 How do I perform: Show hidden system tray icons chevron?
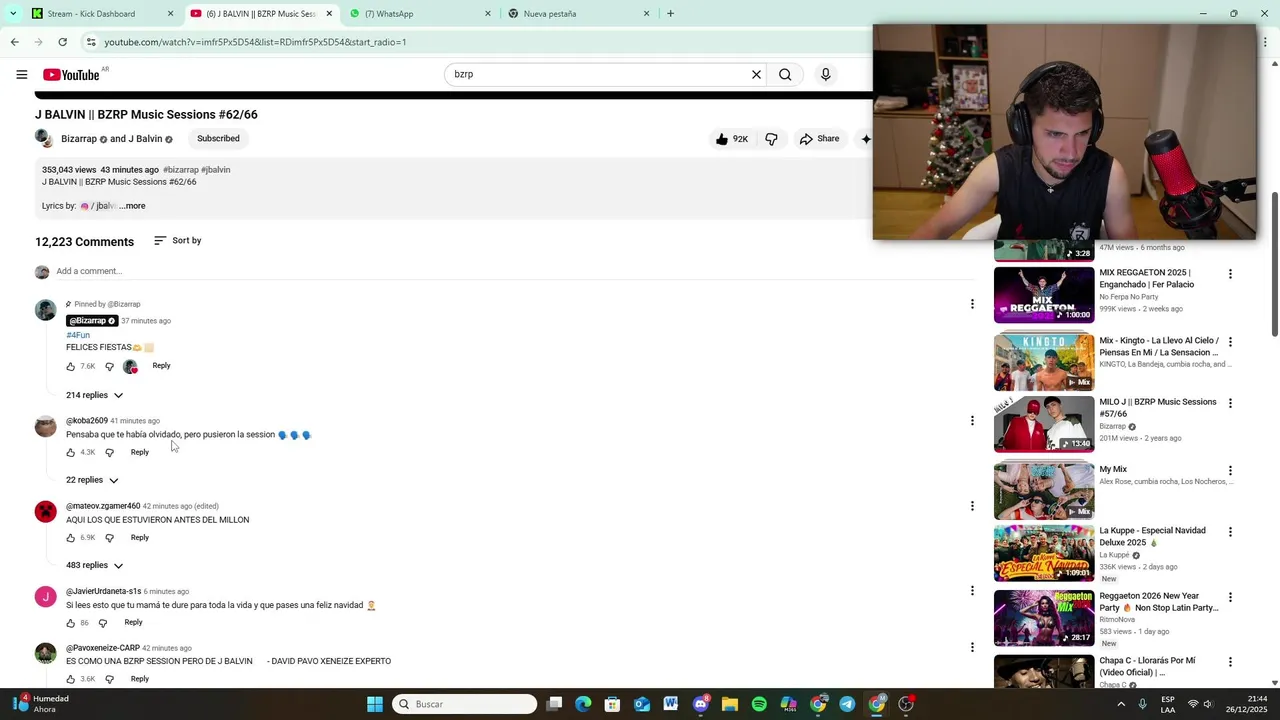pyautogui.click(x=1121, y=704)
